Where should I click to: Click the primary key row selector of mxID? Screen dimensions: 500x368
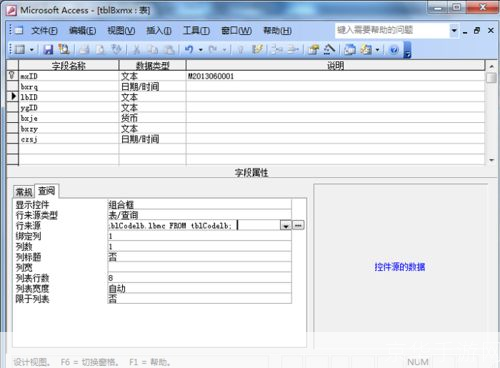click(x=13, y=76)
